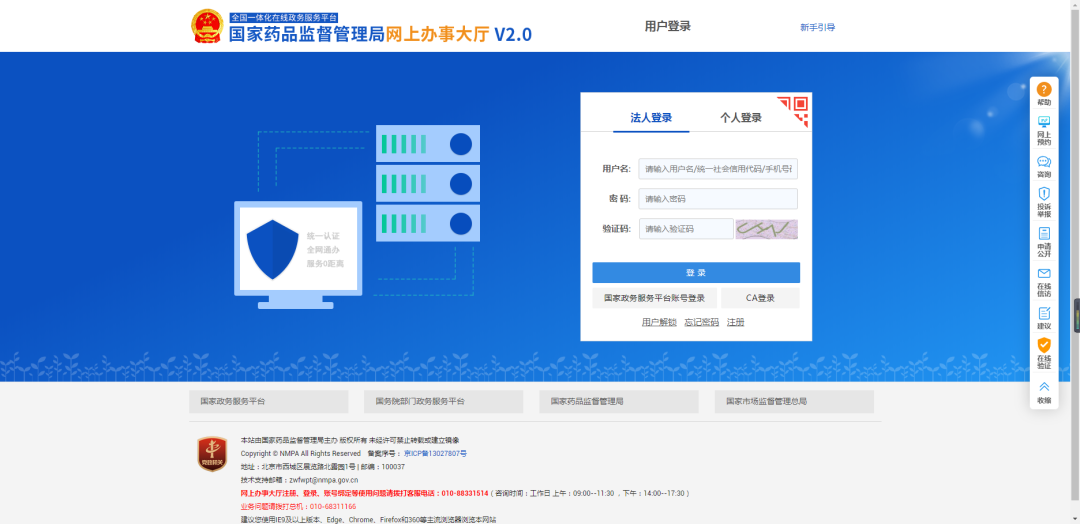1080x524 pixels.
Task: Click the 京ICP备13027807号 record link
Action: click(435, 454)
